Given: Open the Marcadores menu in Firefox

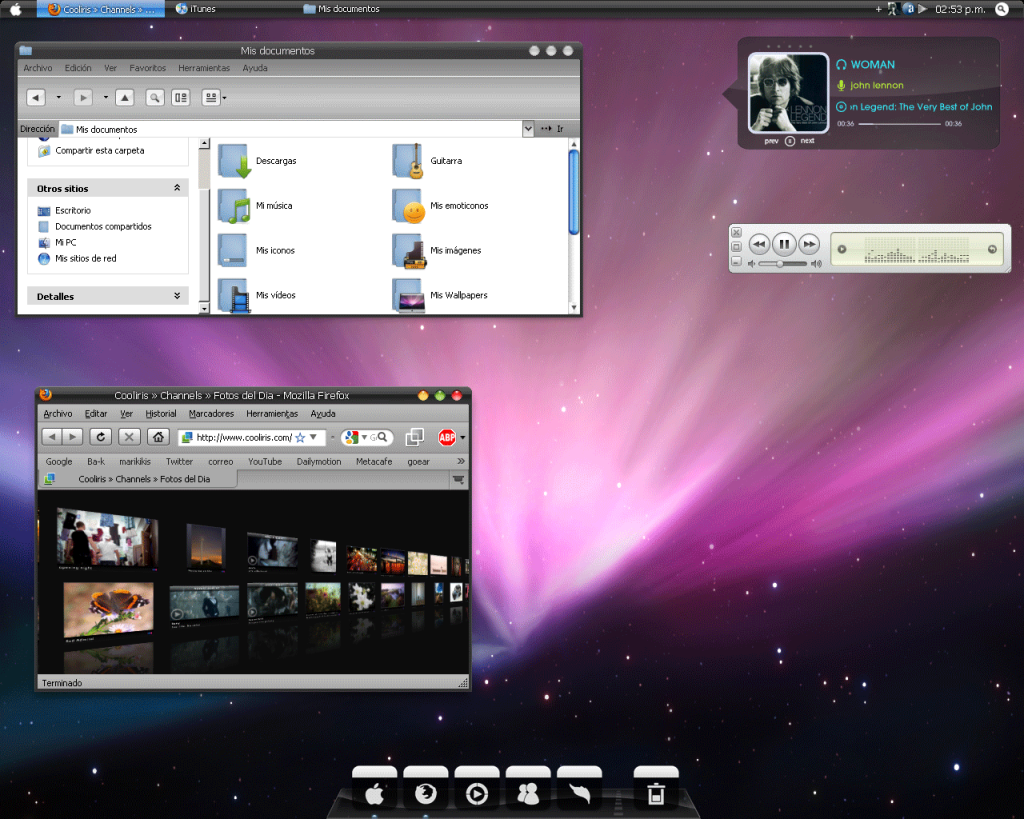Looking at the screenshot, I should (211, 413).
